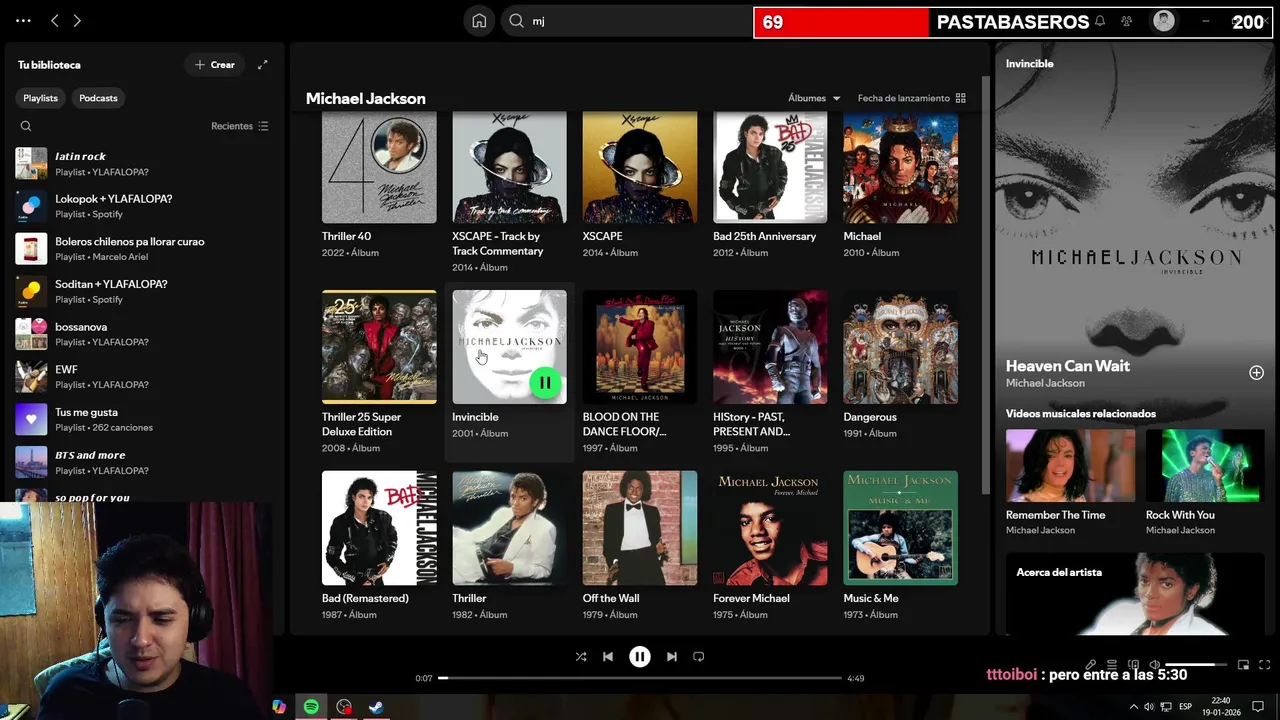Open BLOOD ON THE DANCE FLOOR album

click(640, 347)
